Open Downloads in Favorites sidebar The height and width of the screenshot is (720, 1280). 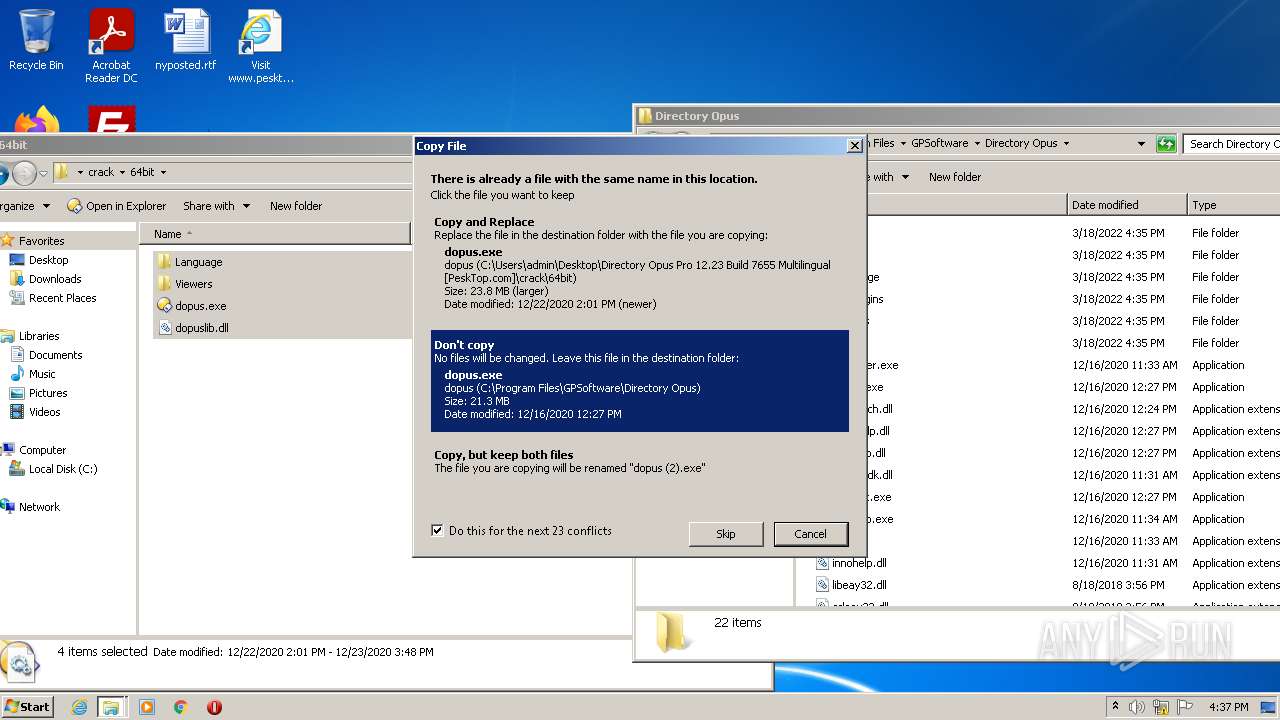click(x=55, y=279)
